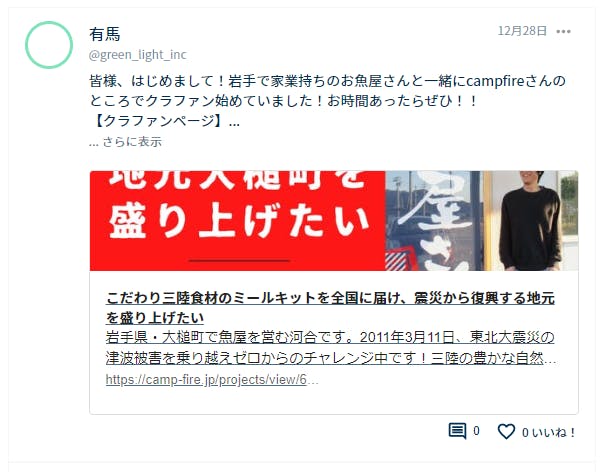Click the second description line 津波被害を乗り越え
This screenshot has height=472, width=606.
(331, 358)
